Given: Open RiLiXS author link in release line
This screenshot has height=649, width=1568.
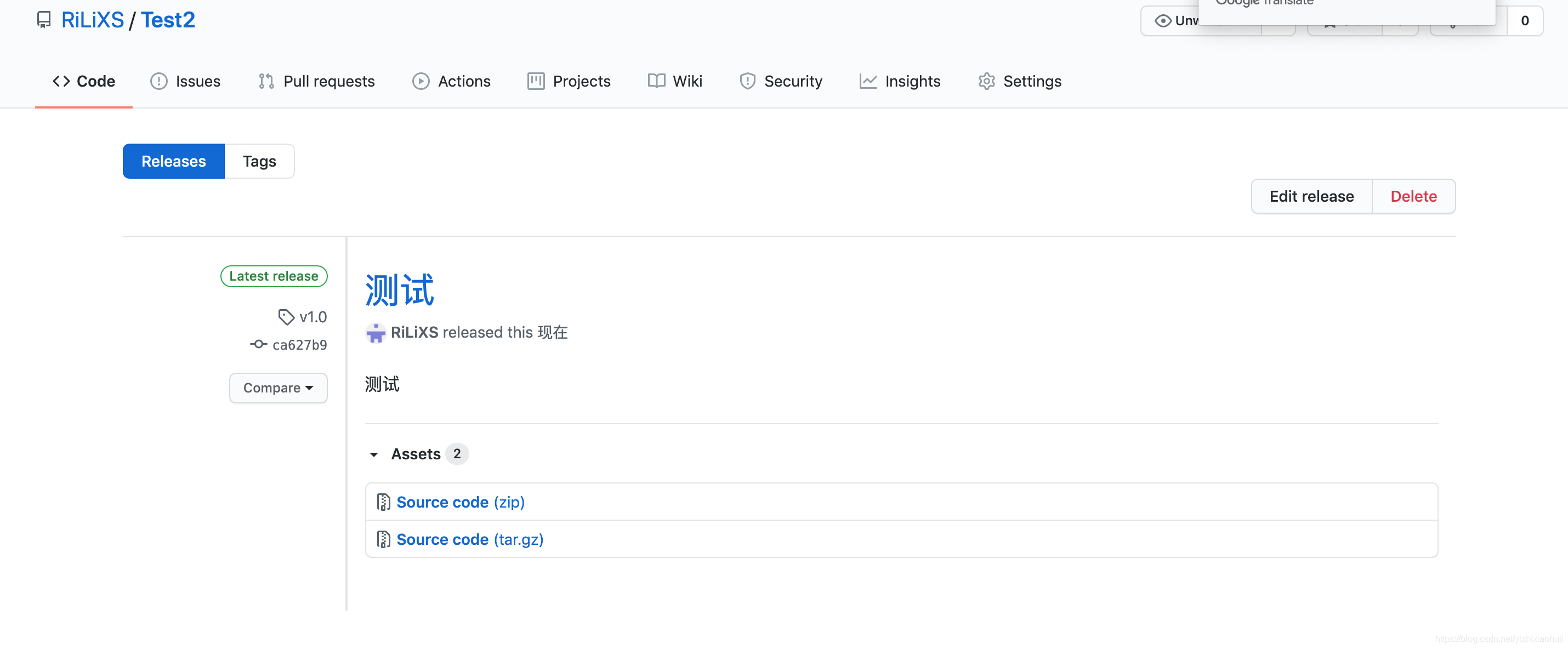Looking at the screenshot, I should [x=414, y=332].
